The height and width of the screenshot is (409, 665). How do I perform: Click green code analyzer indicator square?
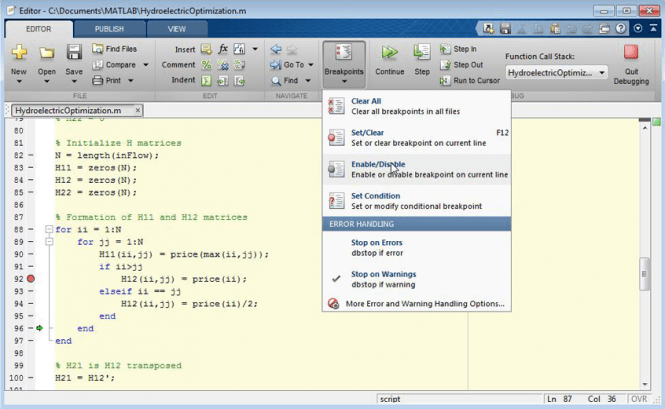coord(657,122)
